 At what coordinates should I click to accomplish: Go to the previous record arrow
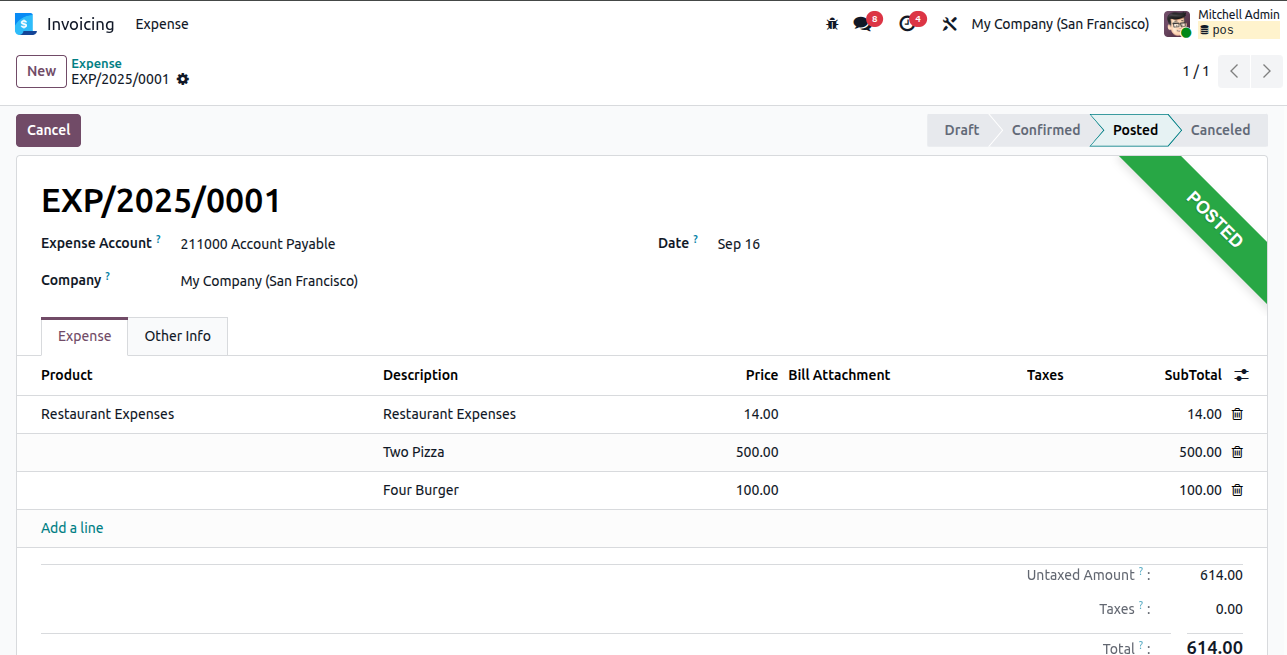click(1234, 71)
